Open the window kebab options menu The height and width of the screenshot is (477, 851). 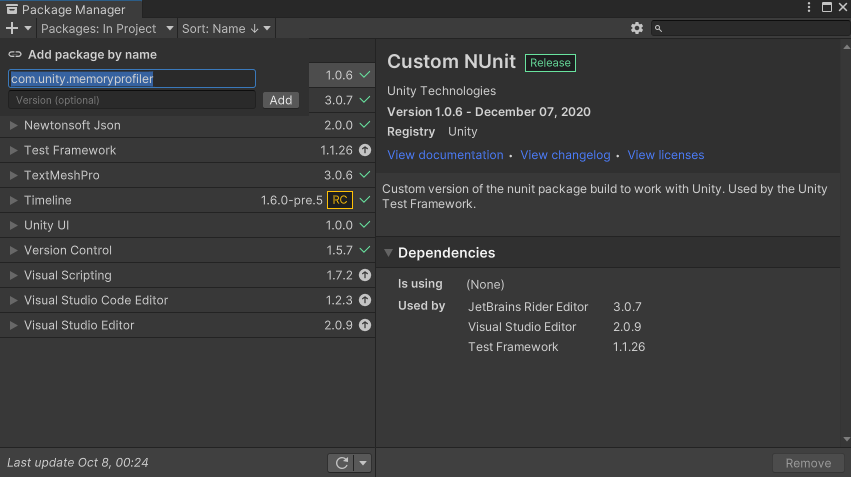[x=809, y=7]
